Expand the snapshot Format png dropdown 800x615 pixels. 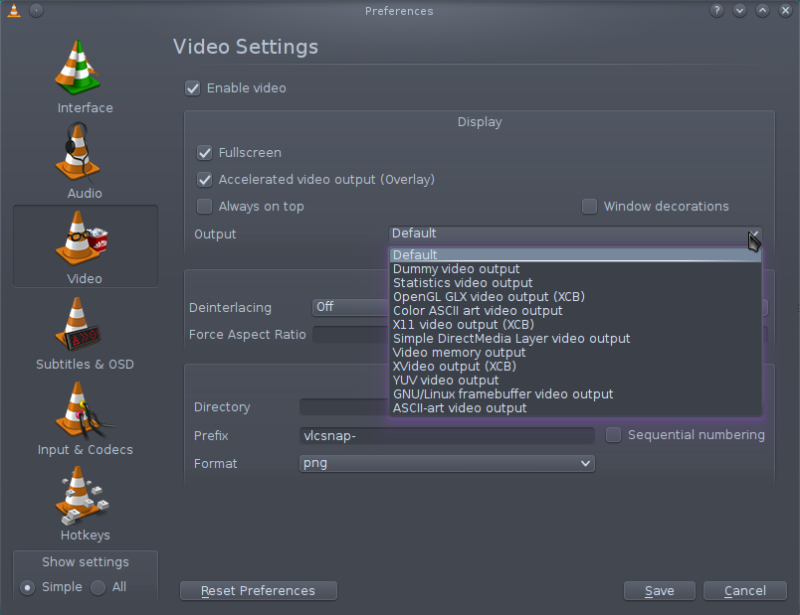[x=446, y=463]
